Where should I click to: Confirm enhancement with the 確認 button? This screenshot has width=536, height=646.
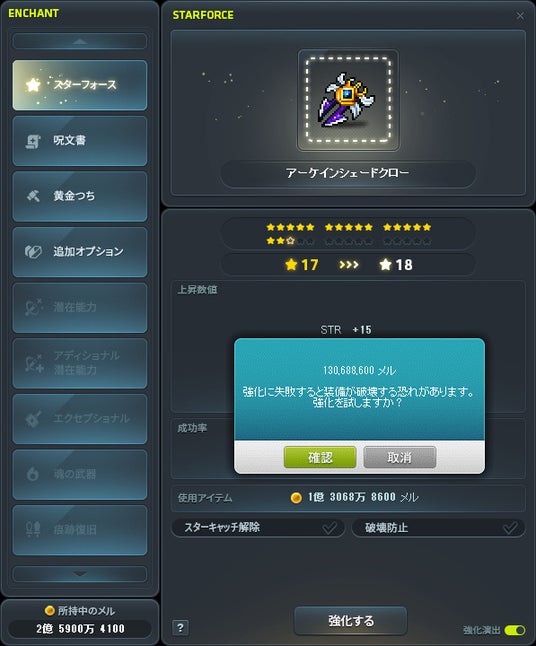tap(320, 457)
